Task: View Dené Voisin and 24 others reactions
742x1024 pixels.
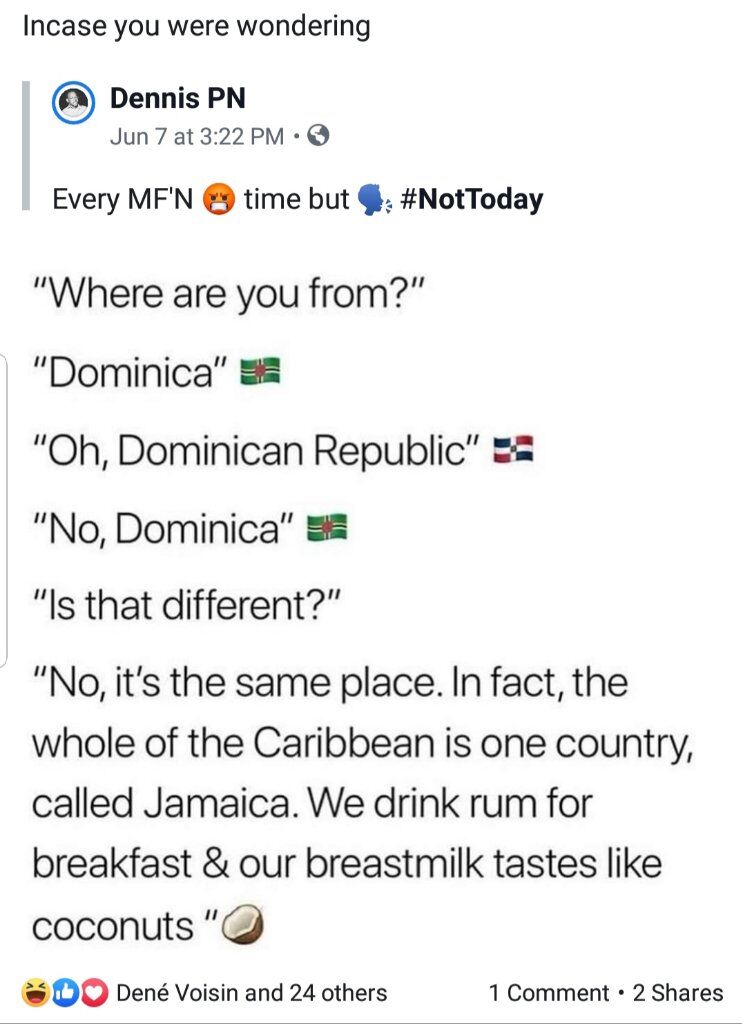Action: tap(251, 993)
